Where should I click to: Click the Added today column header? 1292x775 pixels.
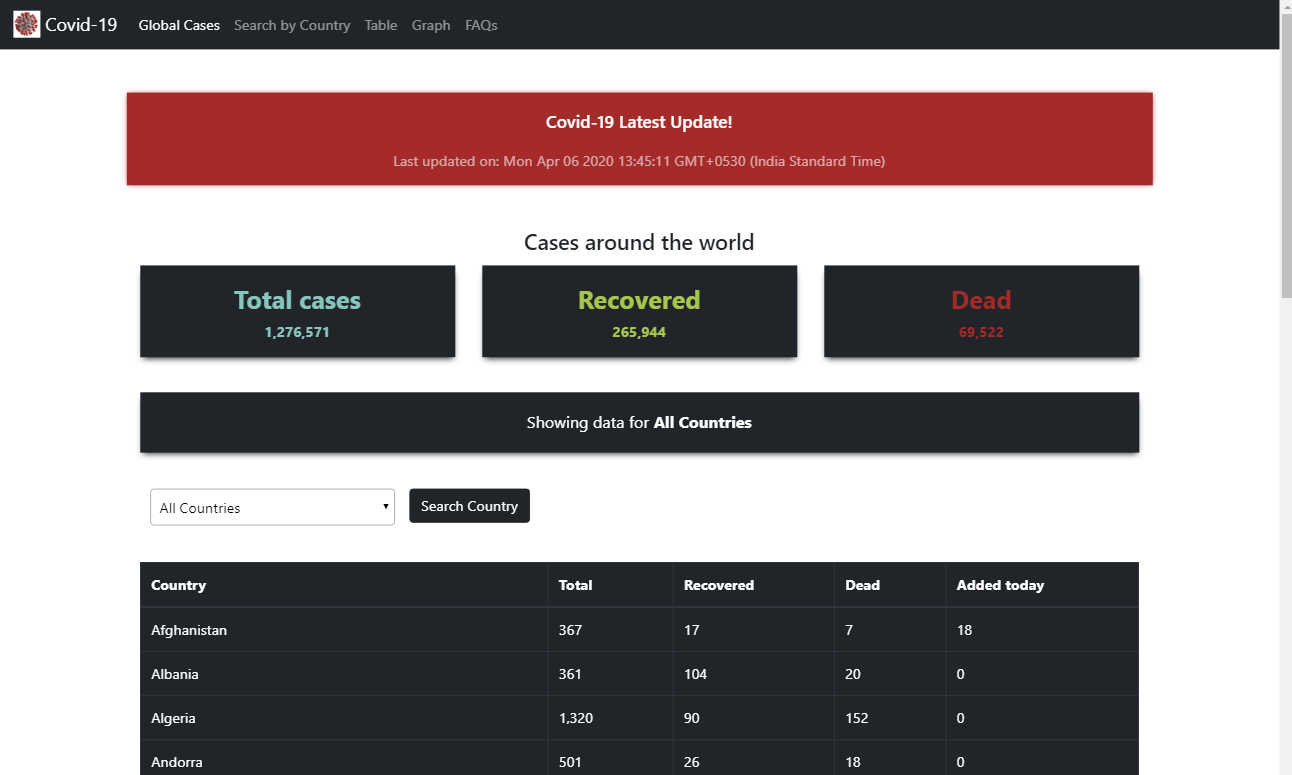point(1000,585)
